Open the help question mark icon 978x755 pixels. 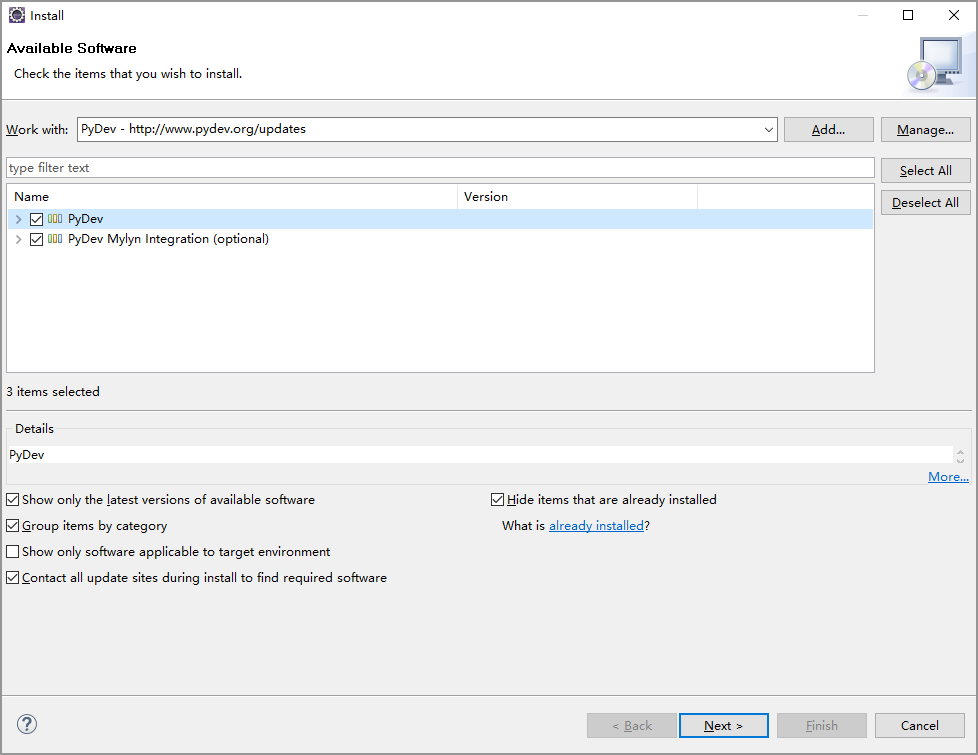[27, 724]
